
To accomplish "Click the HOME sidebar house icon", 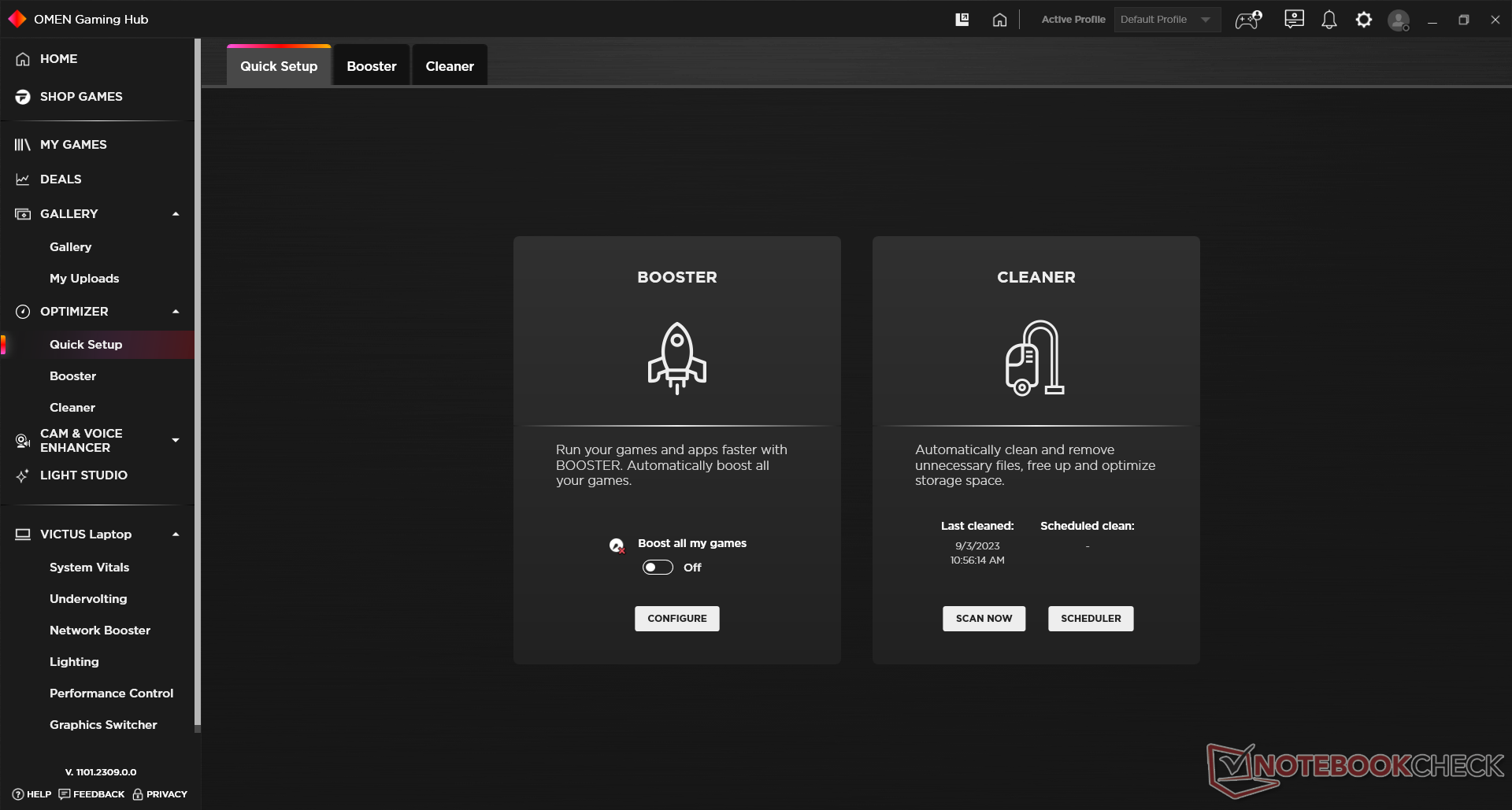I will tap(23, 59).
